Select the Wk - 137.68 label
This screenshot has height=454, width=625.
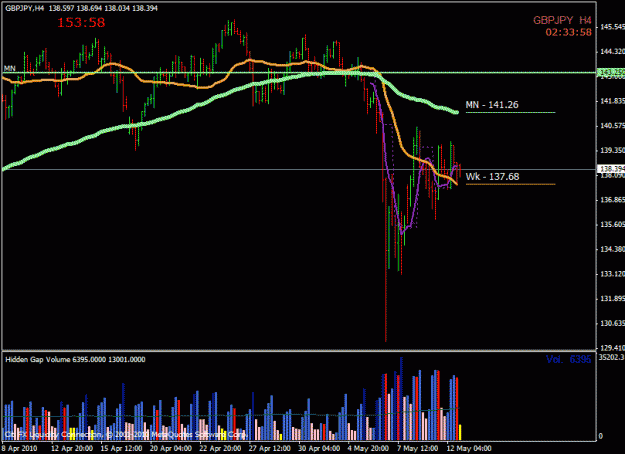pos(492,177)
